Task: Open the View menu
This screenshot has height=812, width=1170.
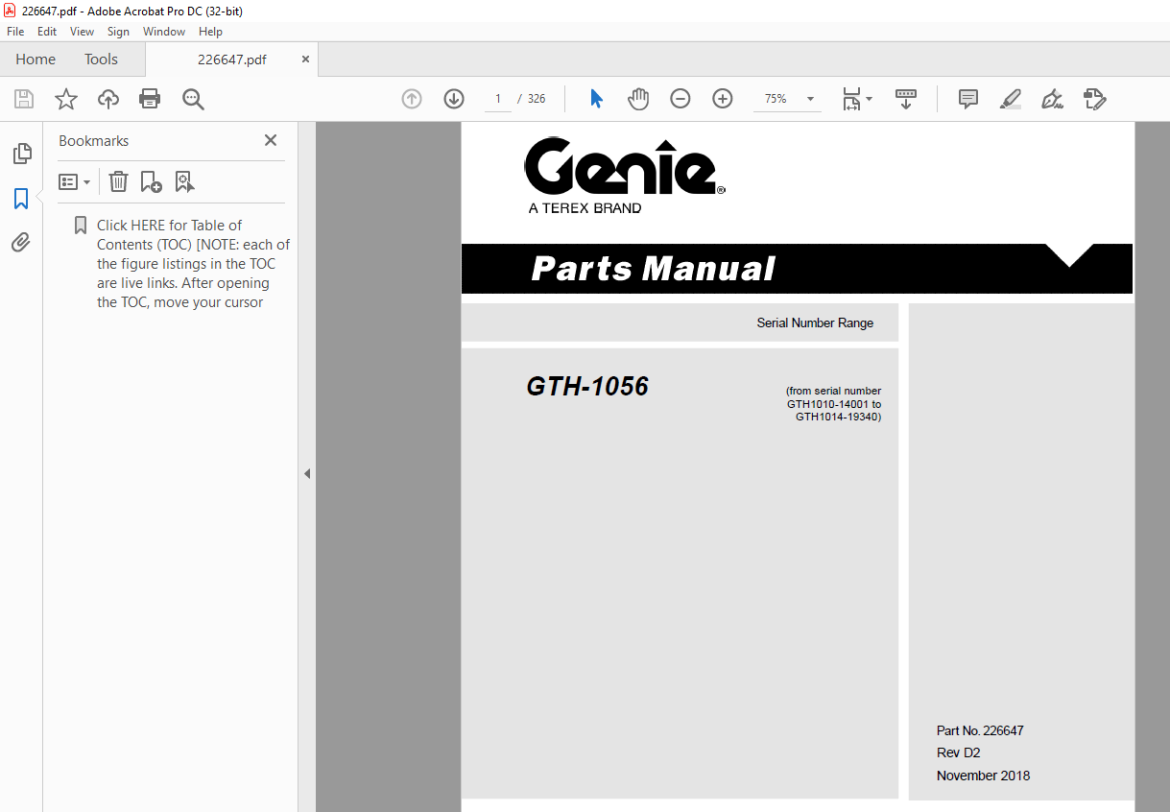Action: click(82, 31)
